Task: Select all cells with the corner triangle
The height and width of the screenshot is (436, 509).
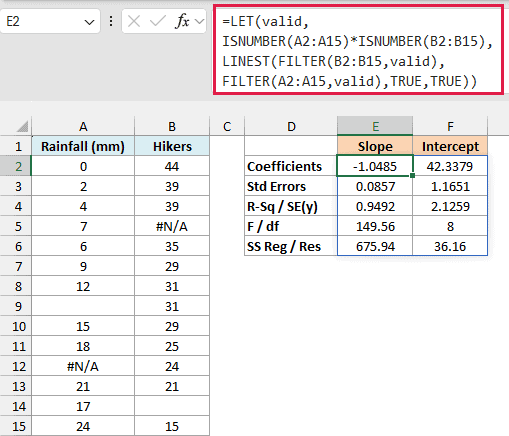Action: (x=22, y=127)
